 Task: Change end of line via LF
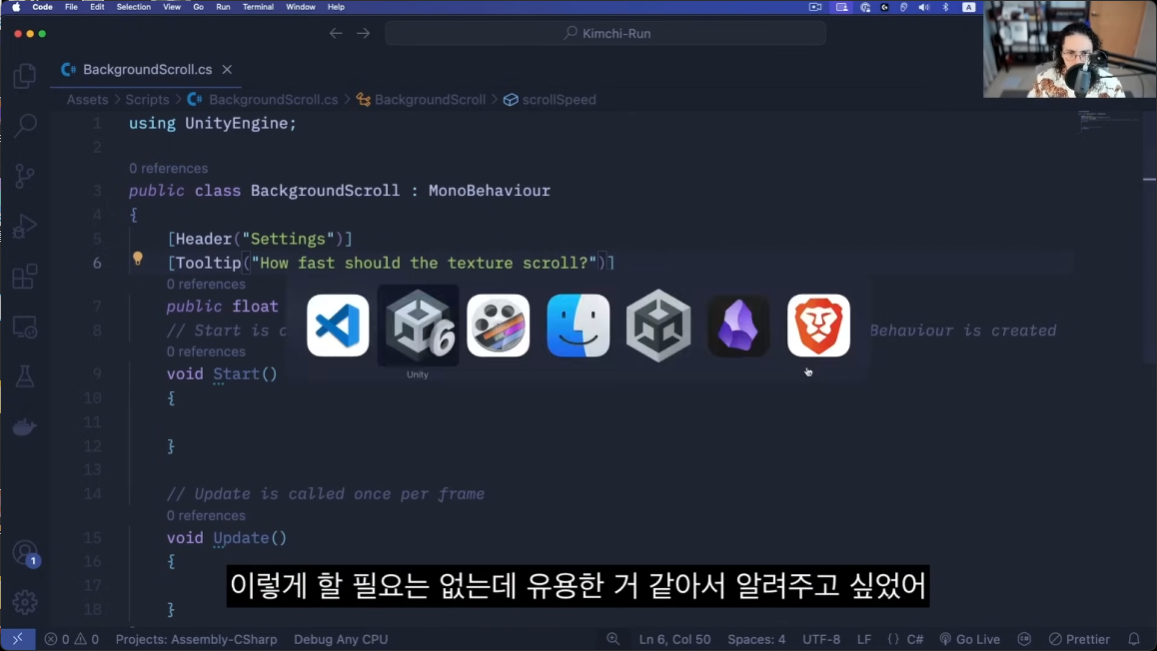863,639
